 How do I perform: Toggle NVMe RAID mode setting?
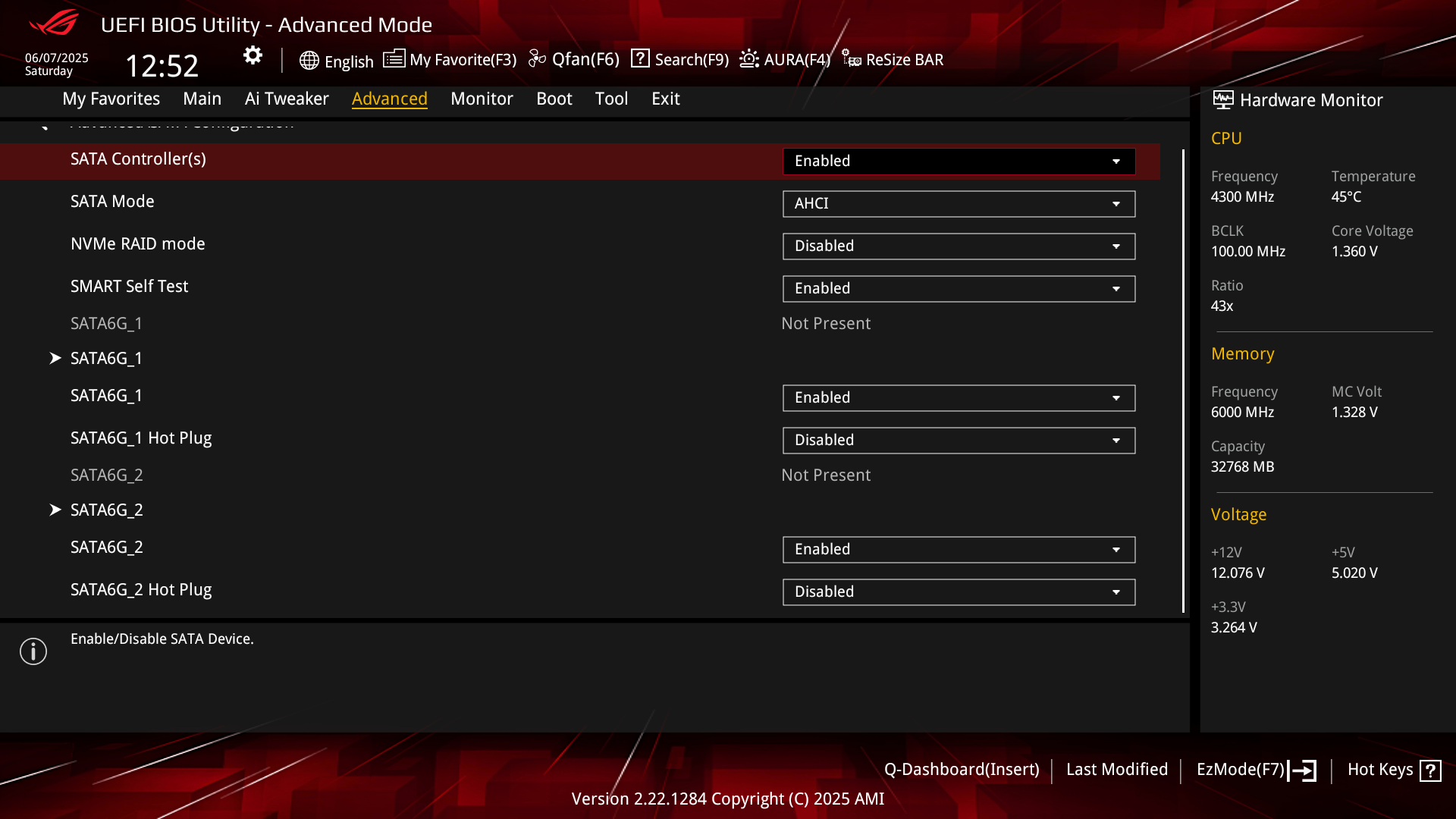pos(959,246)
